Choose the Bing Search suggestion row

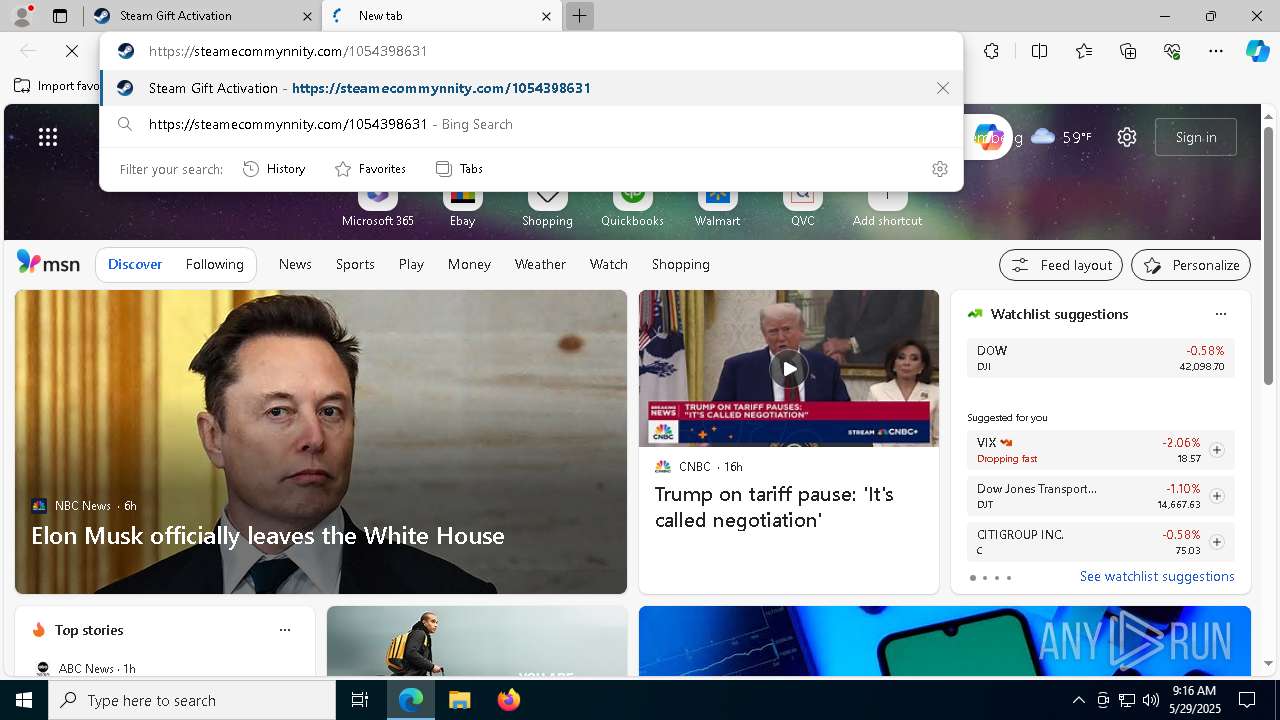coord(531,124)
